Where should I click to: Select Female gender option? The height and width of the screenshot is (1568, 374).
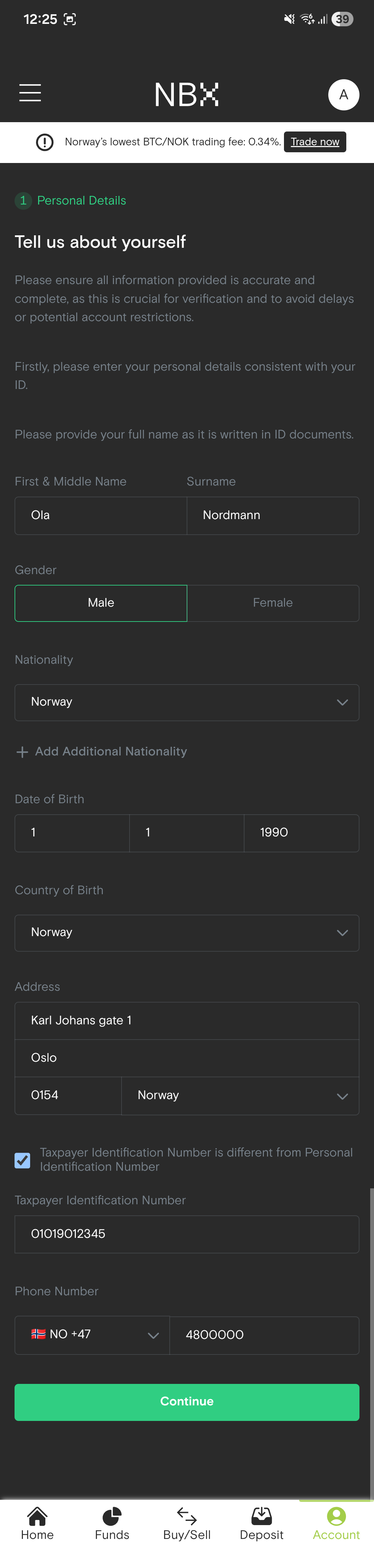click(273, 602)
